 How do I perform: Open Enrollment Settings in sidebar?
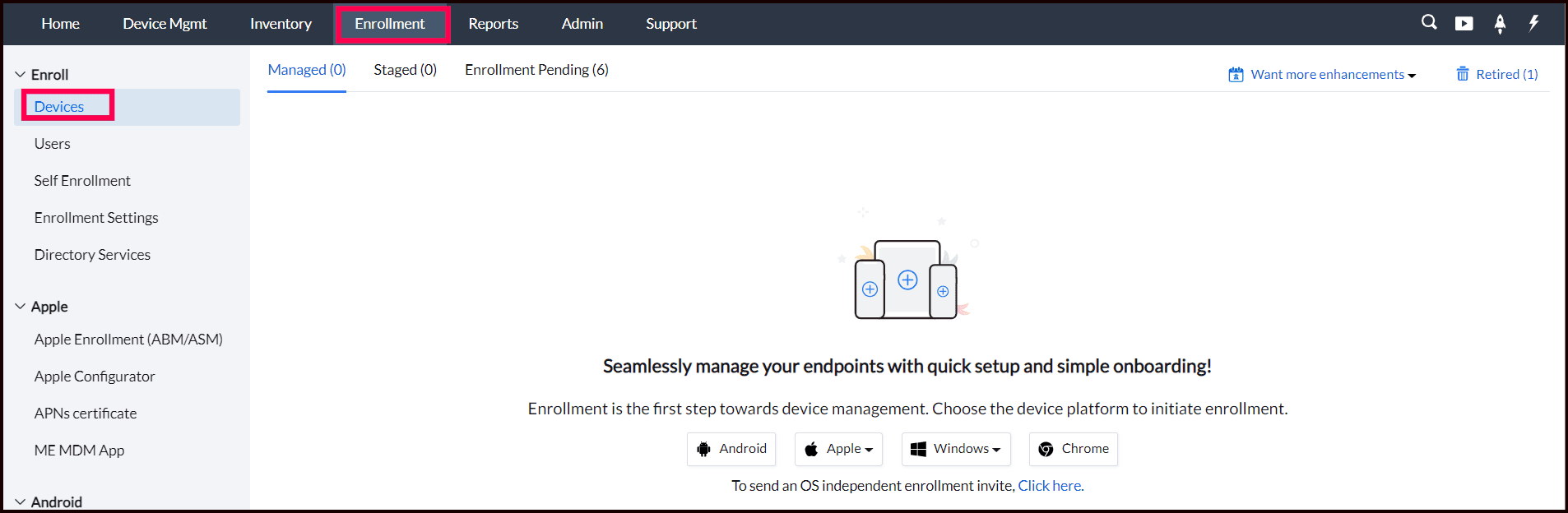pos(96,218)
